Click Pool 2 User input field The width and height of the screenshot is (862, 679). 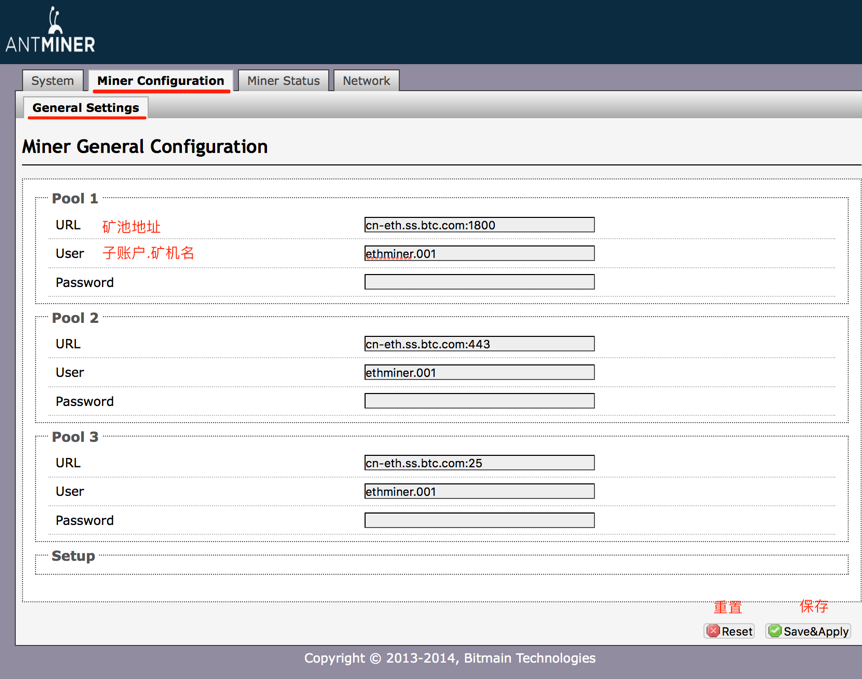(479, 372)
